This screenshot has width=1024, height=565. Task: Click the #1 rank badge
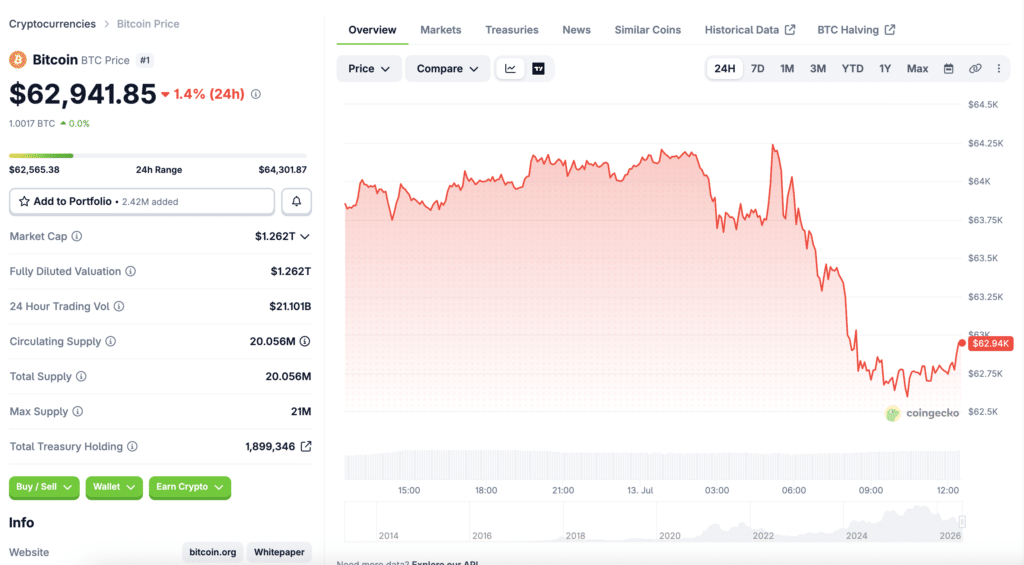pyautogui.click(x=145, y=60)
